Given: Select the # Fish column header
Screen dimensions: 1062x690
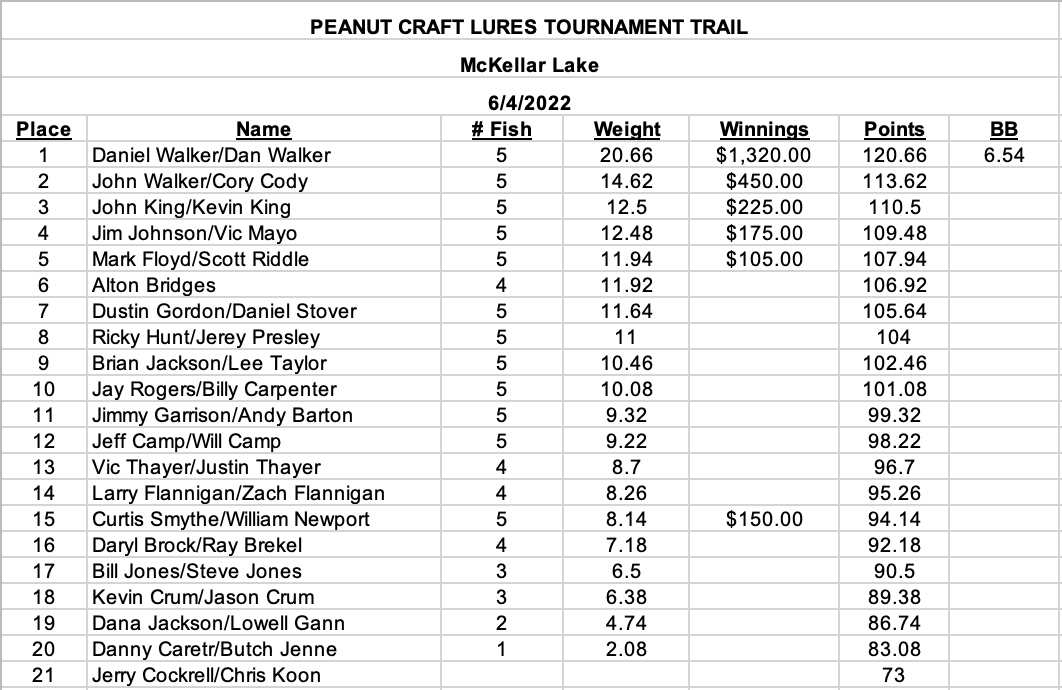Looking at the screenshot, I should [501, 129].
